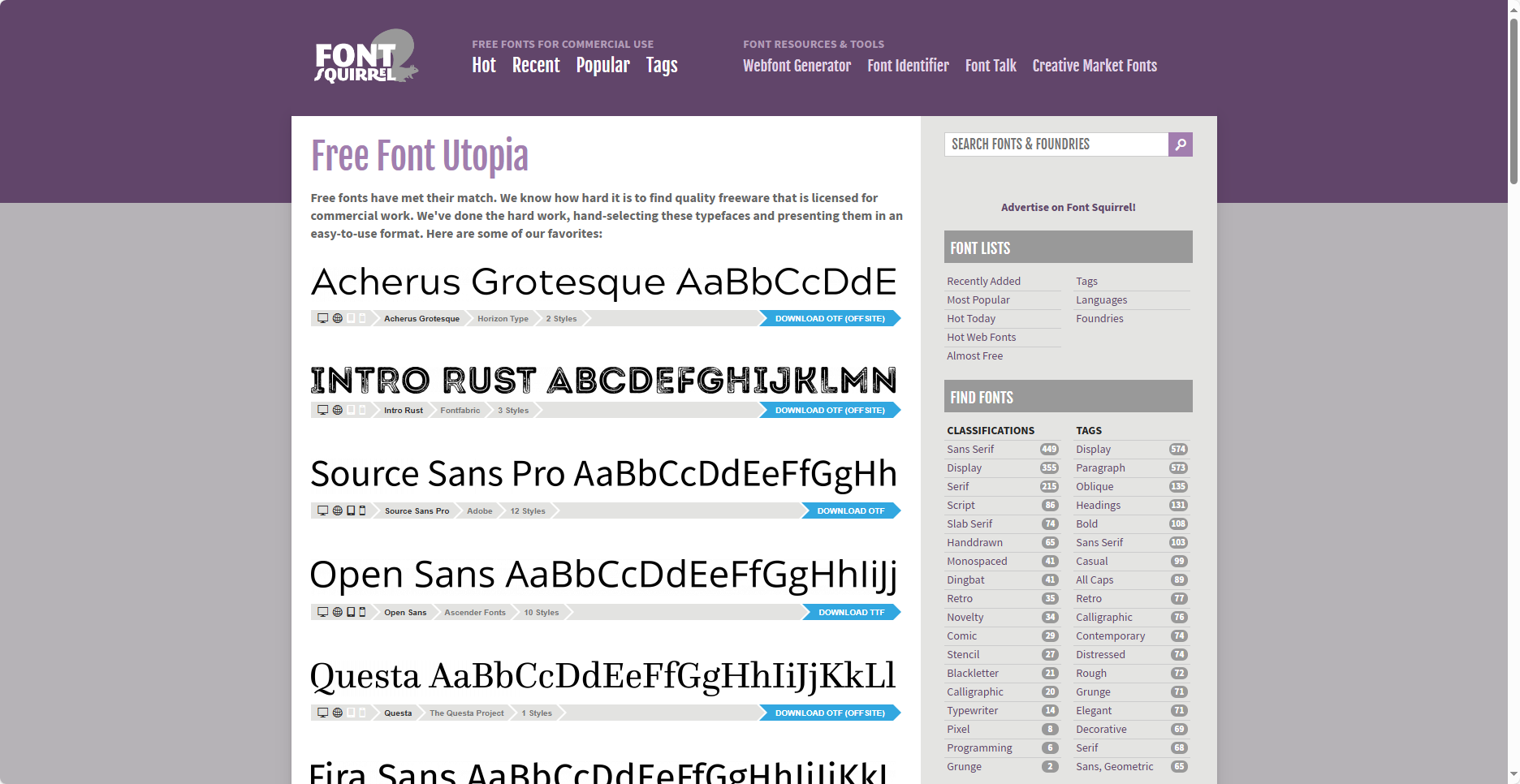The height and width of the screenshot is (784, 1520).
Task: Open the Hot fonts menu item
Action: [483, 65]
